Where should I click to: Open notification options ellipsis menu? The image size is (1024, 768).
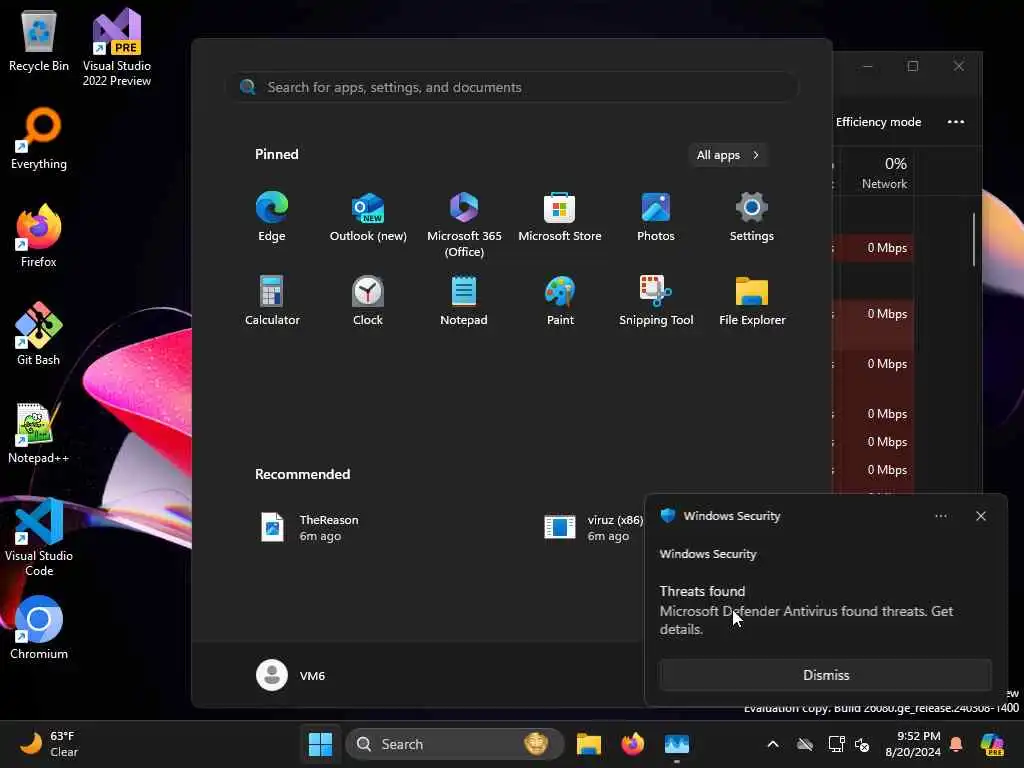[x=940, y=516]
